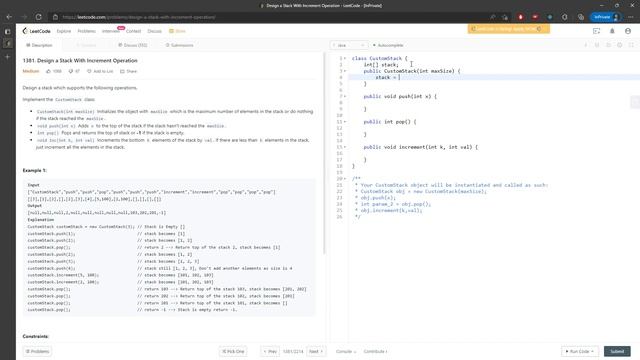Open the Problems nav item
640x360 pixels.
pos(87,31)
